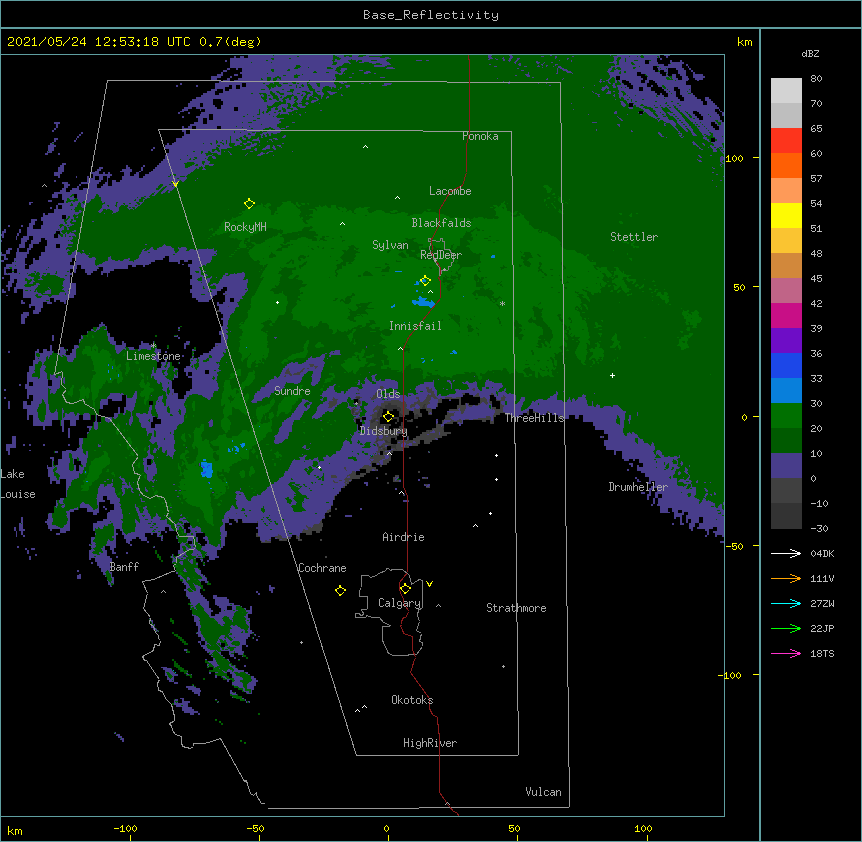Screen dimensions: 862x842
Task: Click the RockyMH label
Action: click(x=245, y=226)
